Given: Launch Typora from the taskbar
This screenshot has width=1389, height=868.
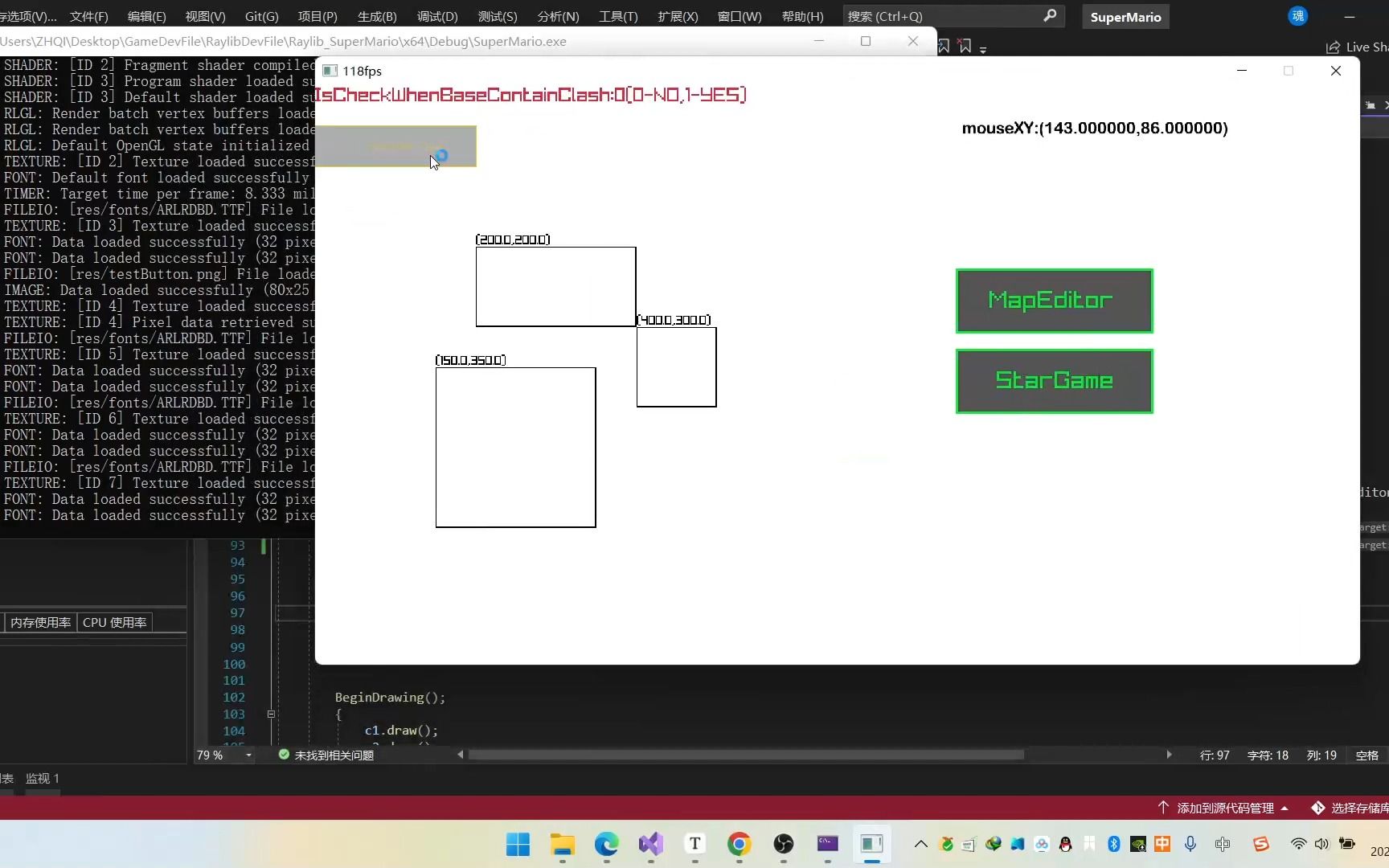Looking at the screenshot, I should point(694,845).
